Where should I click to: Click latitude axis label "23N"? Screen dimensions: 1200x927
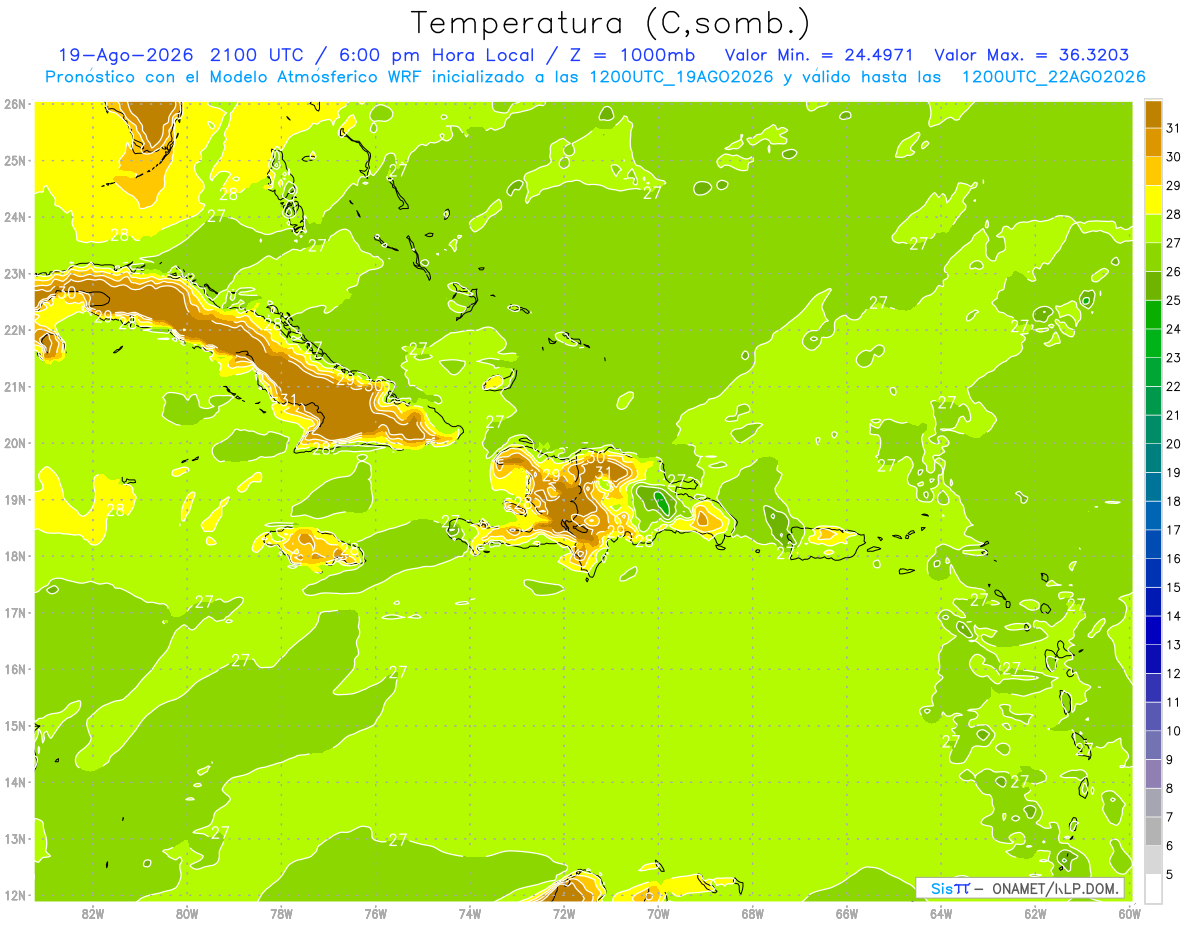coord(14,273)
